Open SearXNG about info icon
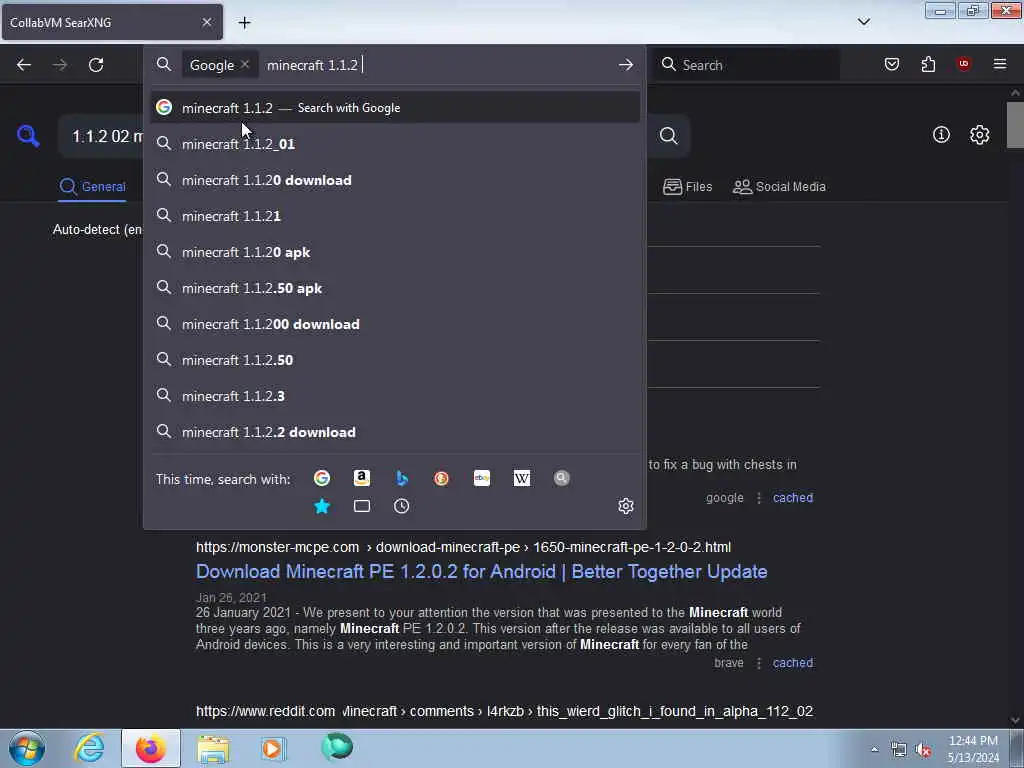Image resolution: width=1024 pixels, height=768 pixels. coord(941,135)
